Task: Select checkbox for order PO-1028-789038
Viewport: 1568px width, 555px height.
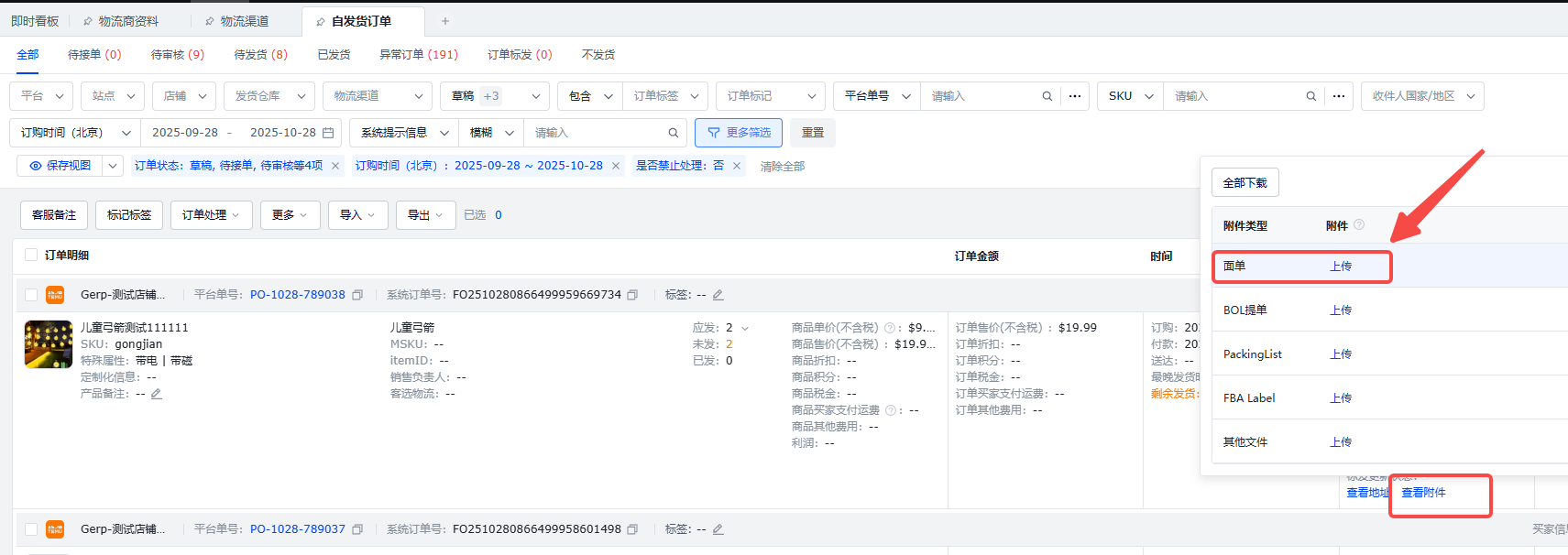Action: click(x=31, y=295)
